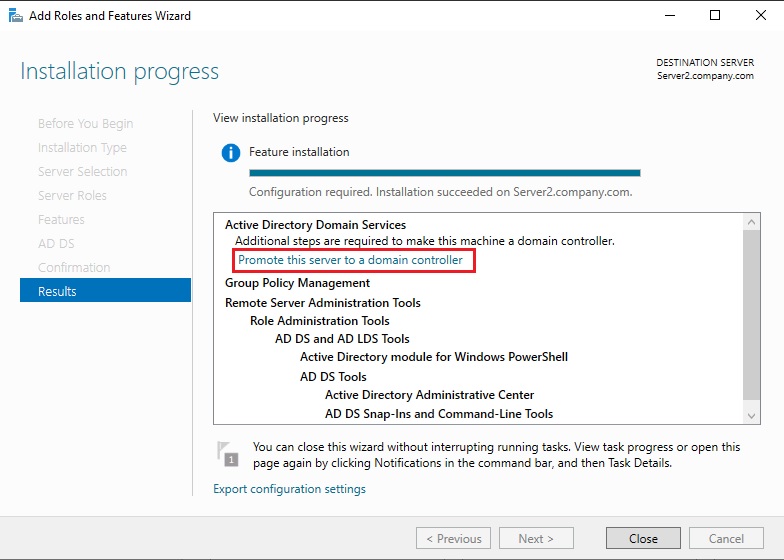Promote this server to a domain controller
This screenshot has height=560, width=784.
click(x=350, y=260)
